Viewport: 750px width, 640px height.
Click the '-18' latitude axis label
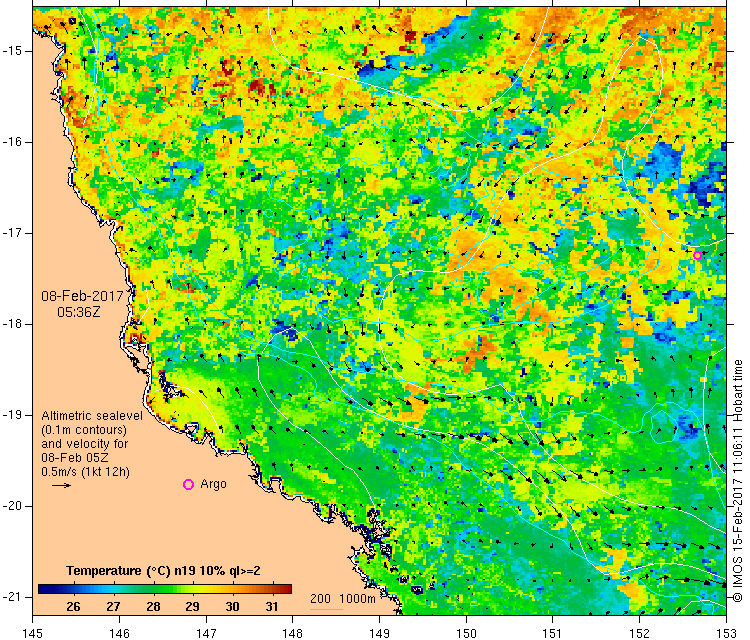pyautogui.click(x=13, y=324)
